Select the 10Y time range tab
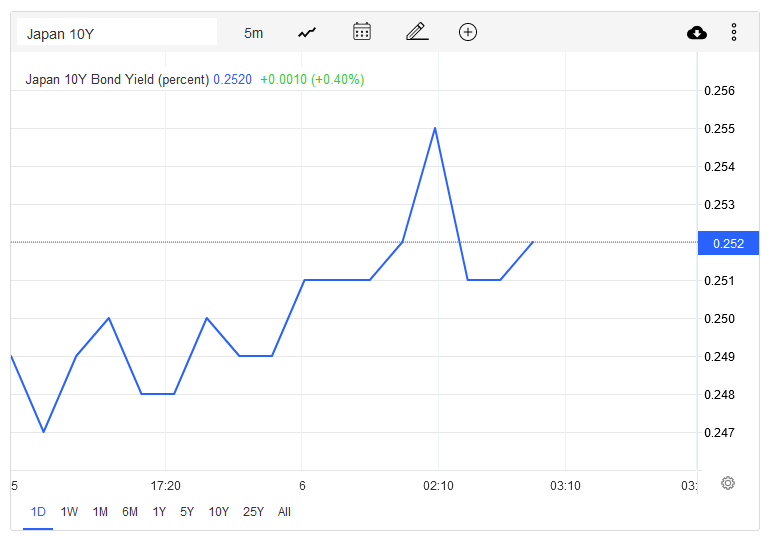Screen dimensions: 773x536 pos(218,512)
